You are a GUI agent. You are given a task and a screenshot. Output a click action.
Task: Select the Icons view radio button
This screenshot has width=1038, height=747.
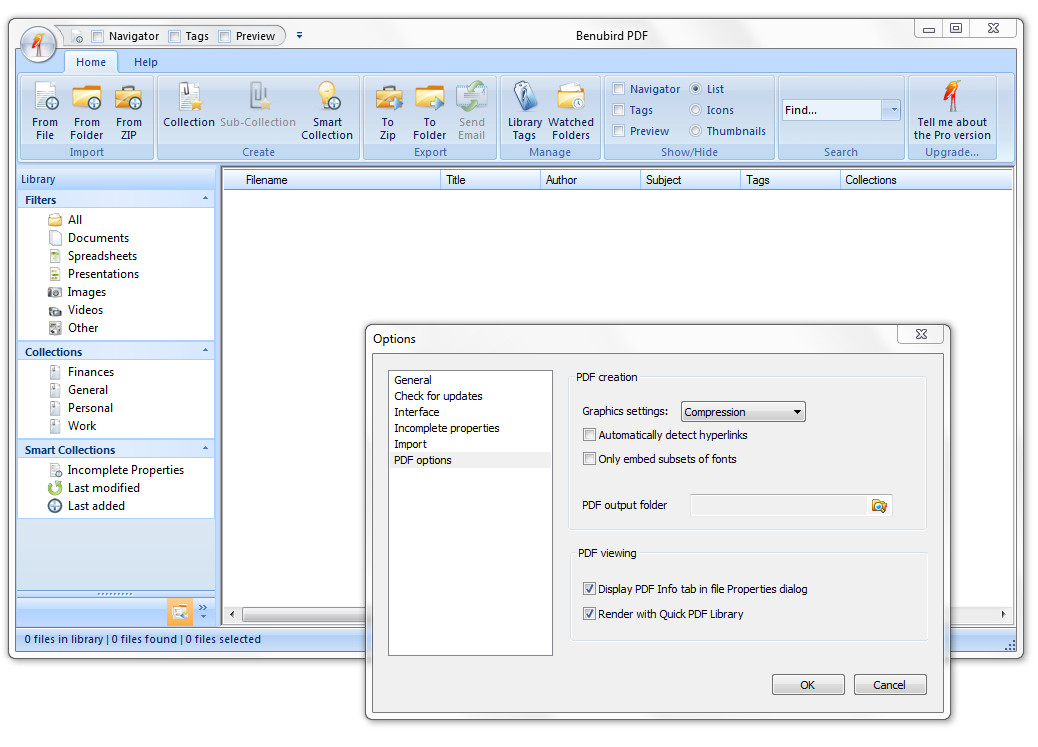695,110
